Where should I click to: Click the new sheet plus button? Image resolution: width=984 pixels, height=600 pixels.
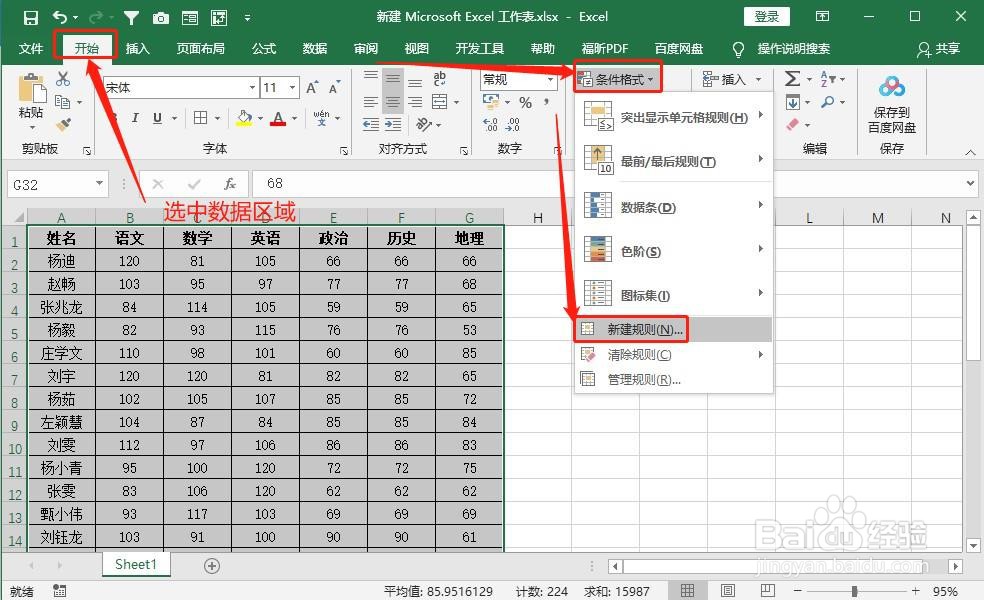(x=211, y=565)
